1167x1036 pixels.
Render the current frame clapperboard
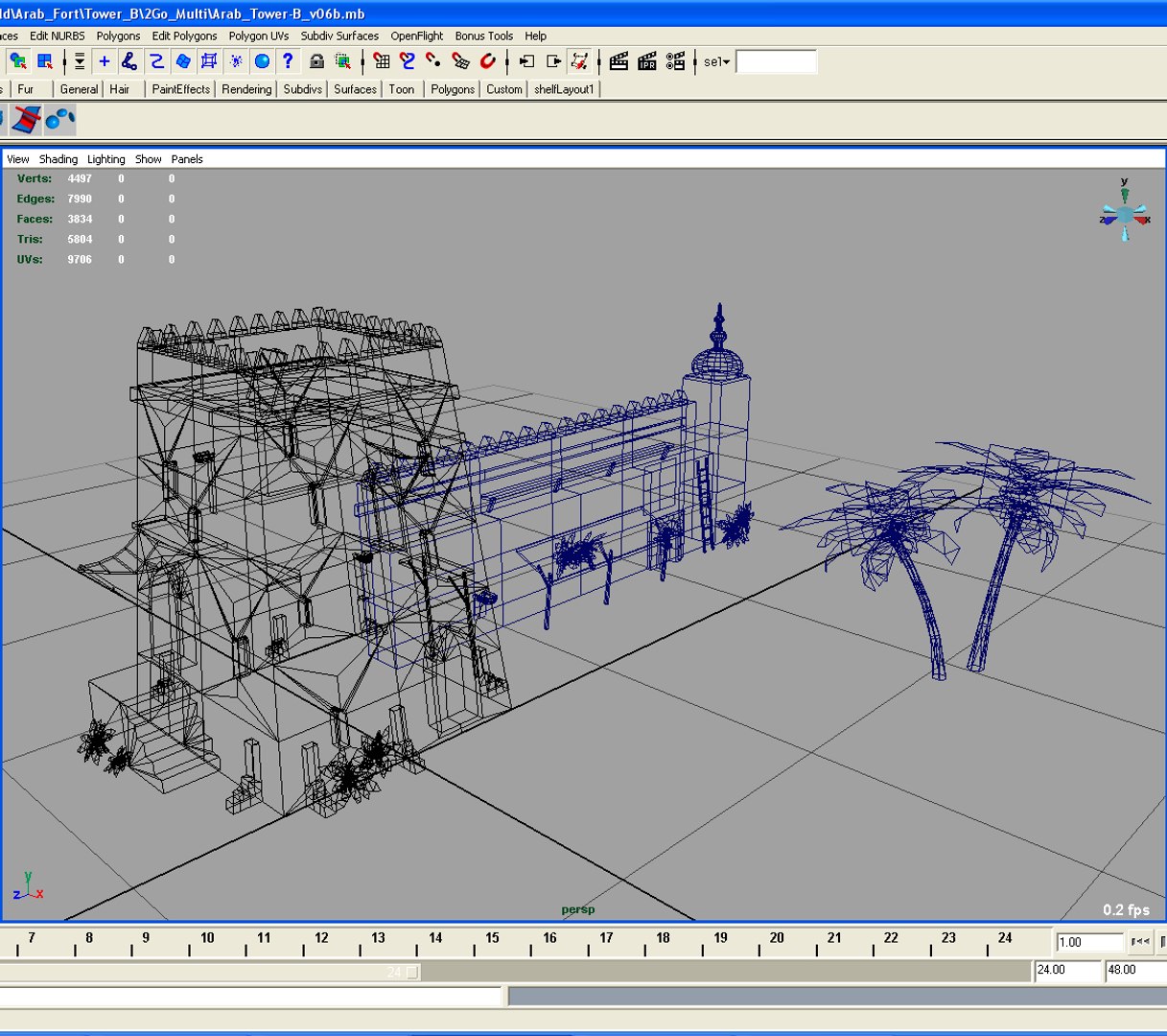pyautogui.click(x=619, y=61)
